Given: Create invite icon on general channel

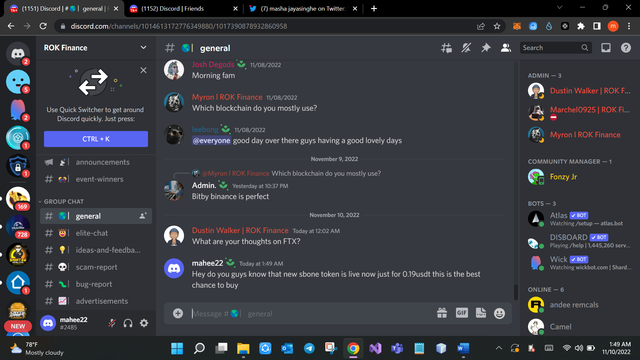Looking at the screenshot, I should point(142,216).
